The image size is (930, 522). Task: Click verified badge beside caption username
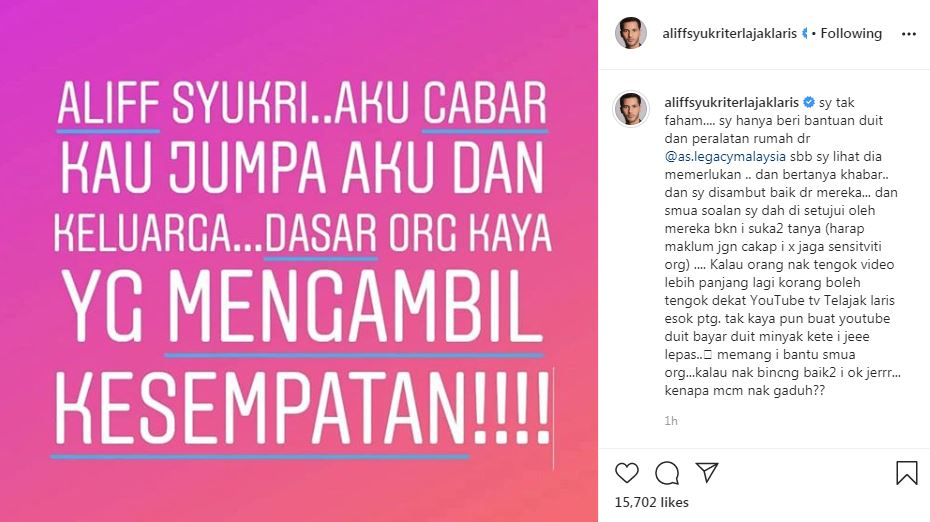[x=808, y=102]
